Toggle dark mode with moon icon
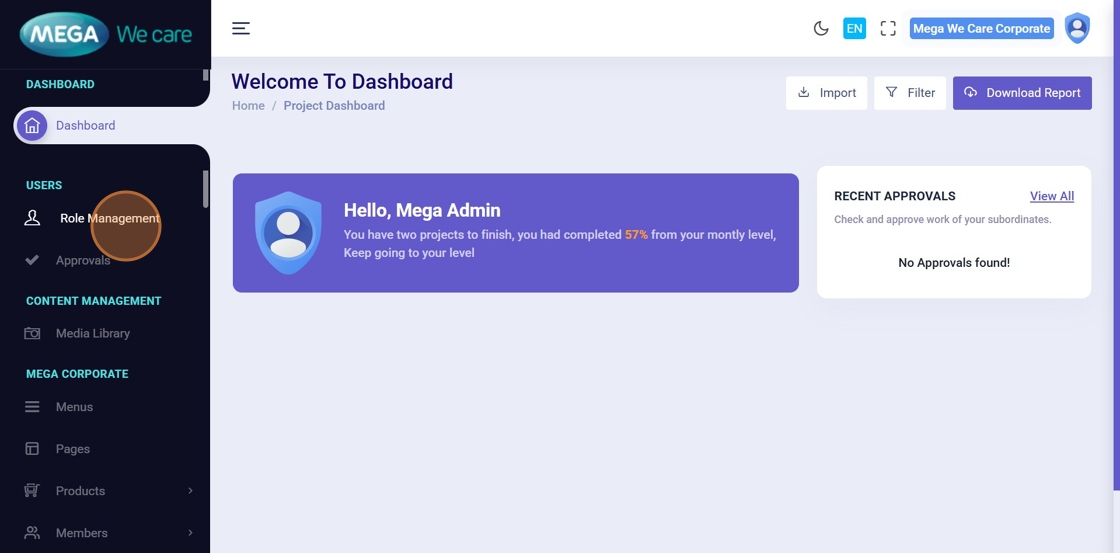The image size is (1120, 553). tap(821, 28)
